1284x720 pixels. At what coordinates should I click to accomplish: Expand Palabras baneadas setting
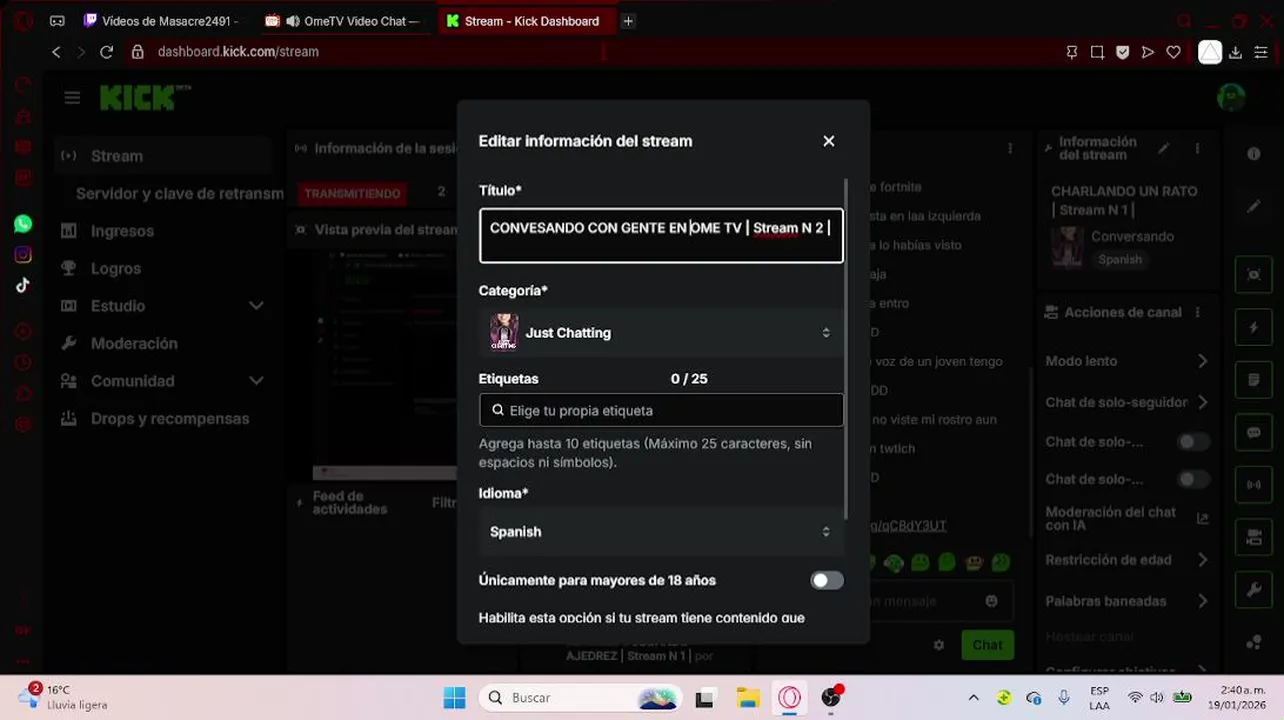click(x=1126, y=601)
